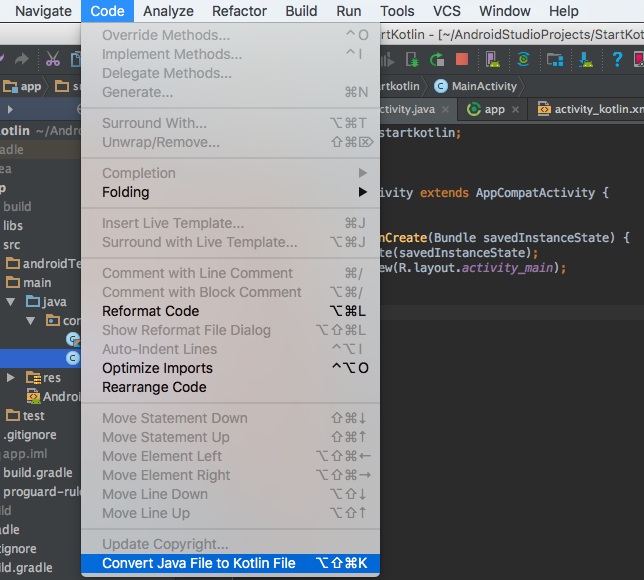This screenshot has width=644, height=580.
Task: Open the VCS menu
Action: pos(447,11)
